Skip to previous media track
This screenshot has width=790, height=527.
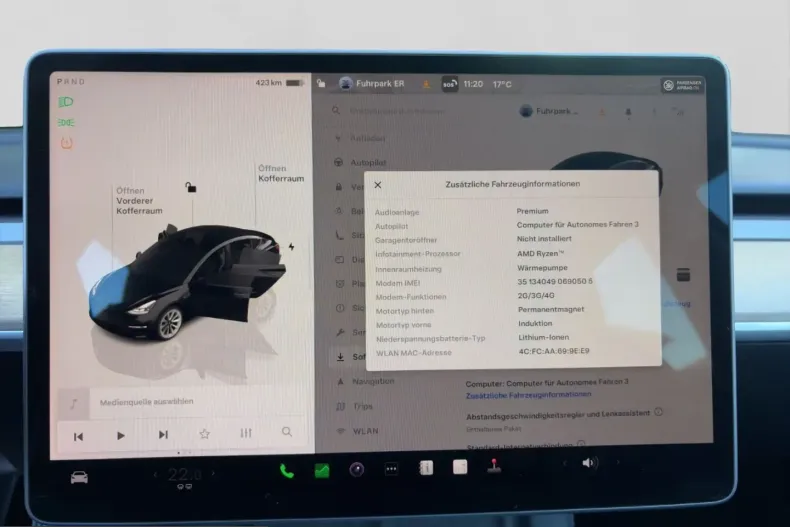(78, 436)
